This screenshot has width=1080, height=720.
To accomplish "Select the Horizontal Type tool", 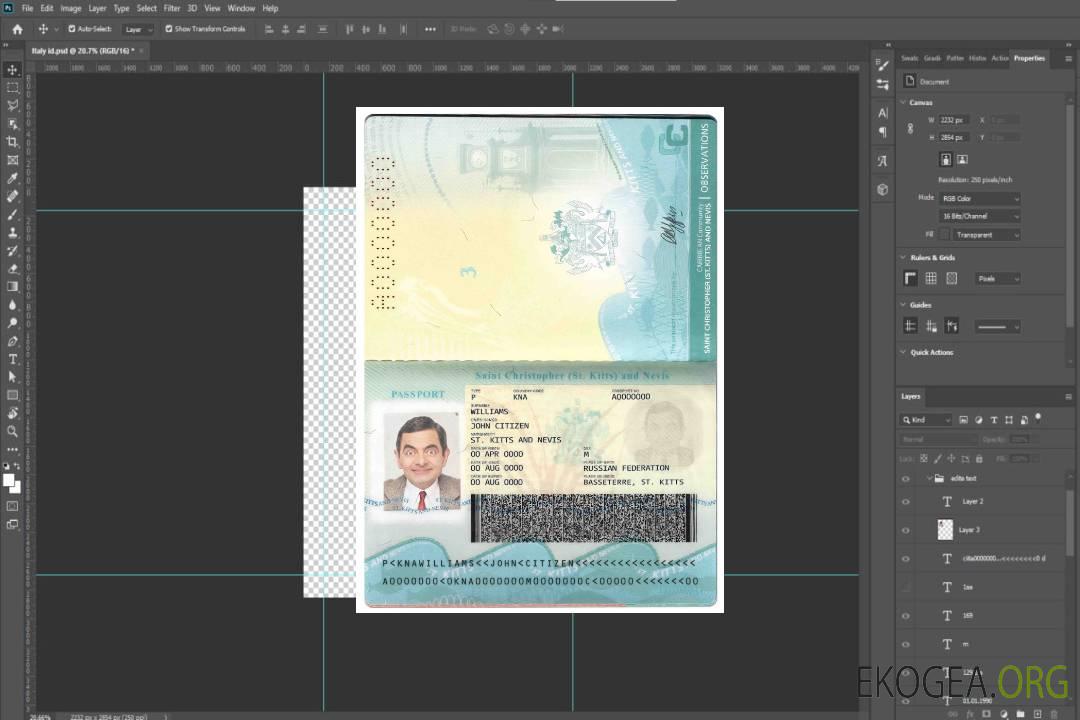I will [x=12, y=359].
